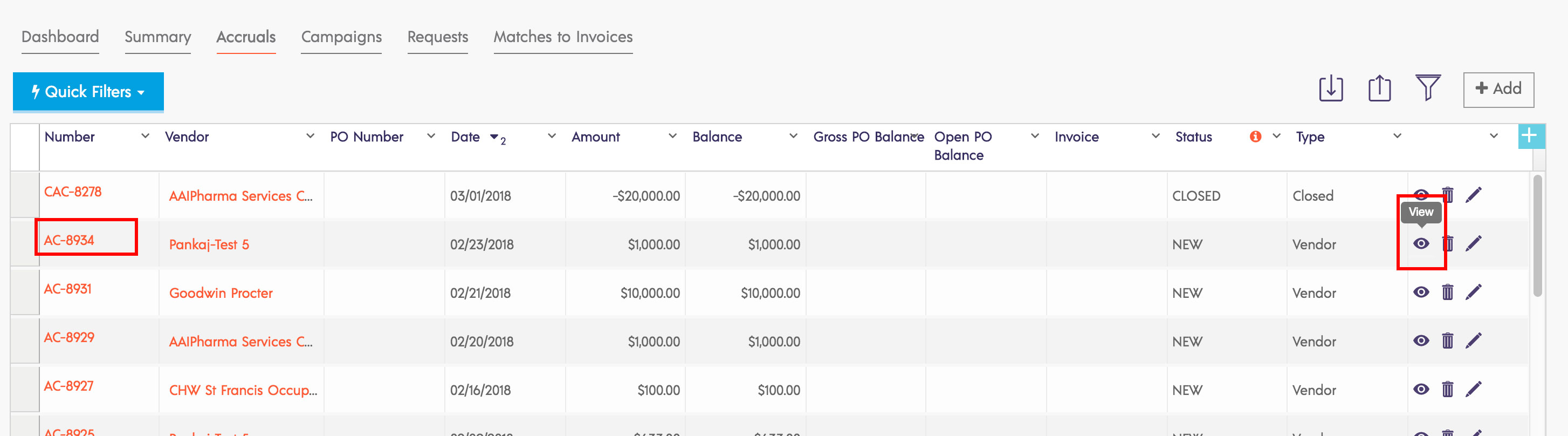The image size is (1568, 436).
Task: Edit the CAC-8278 row with pencil
Action: point(1474,195)
